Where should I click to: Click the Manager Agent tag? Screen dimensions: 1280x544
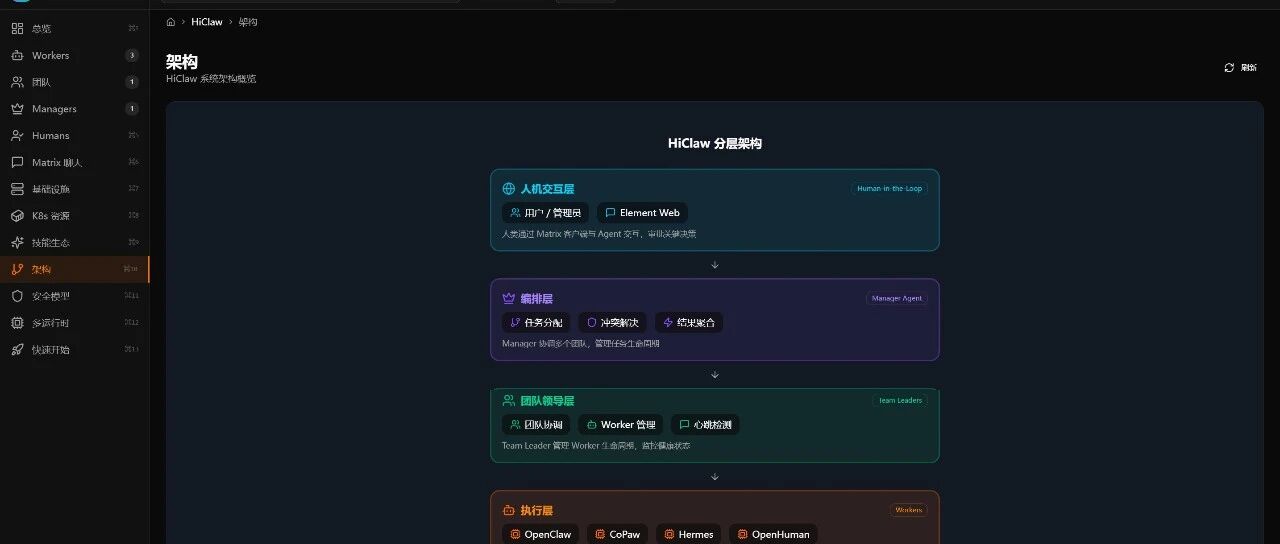[896, 299]
